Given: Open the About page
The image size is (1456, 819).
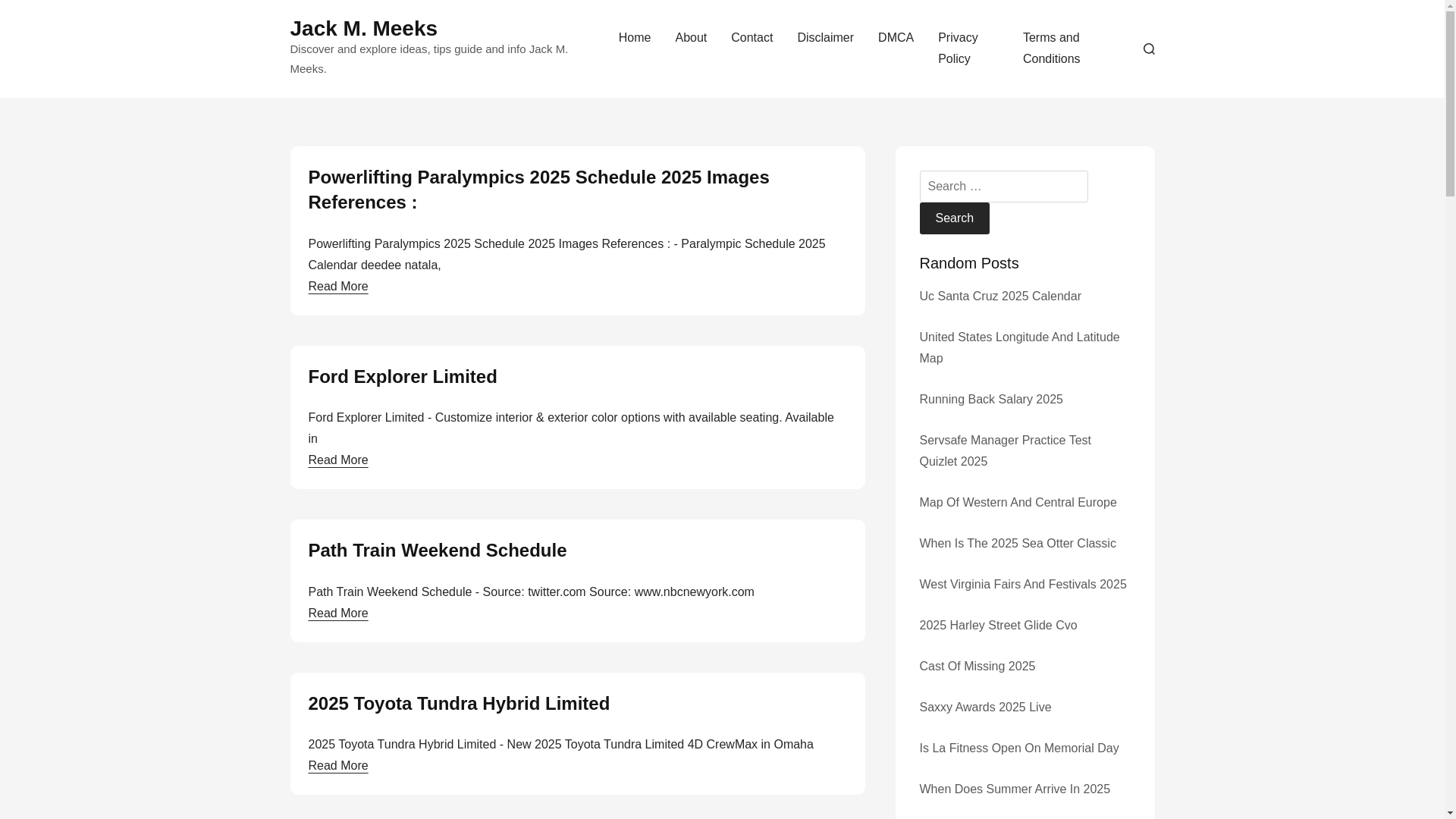Looking at the screenshot, I should pyautogui.click(x=690, y=38).
